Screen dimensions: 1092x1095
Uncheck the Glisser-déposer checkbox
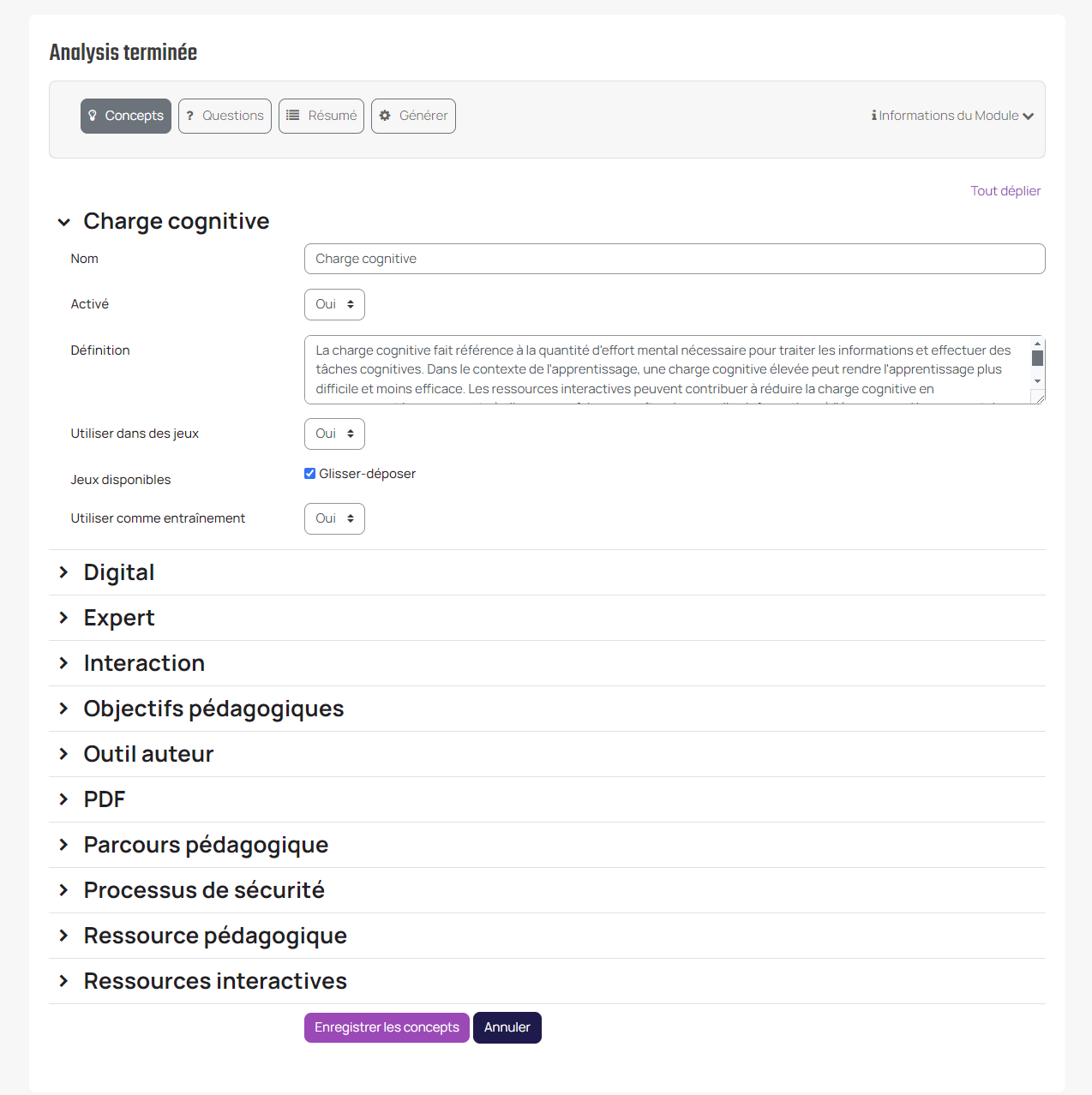point(310,474)
